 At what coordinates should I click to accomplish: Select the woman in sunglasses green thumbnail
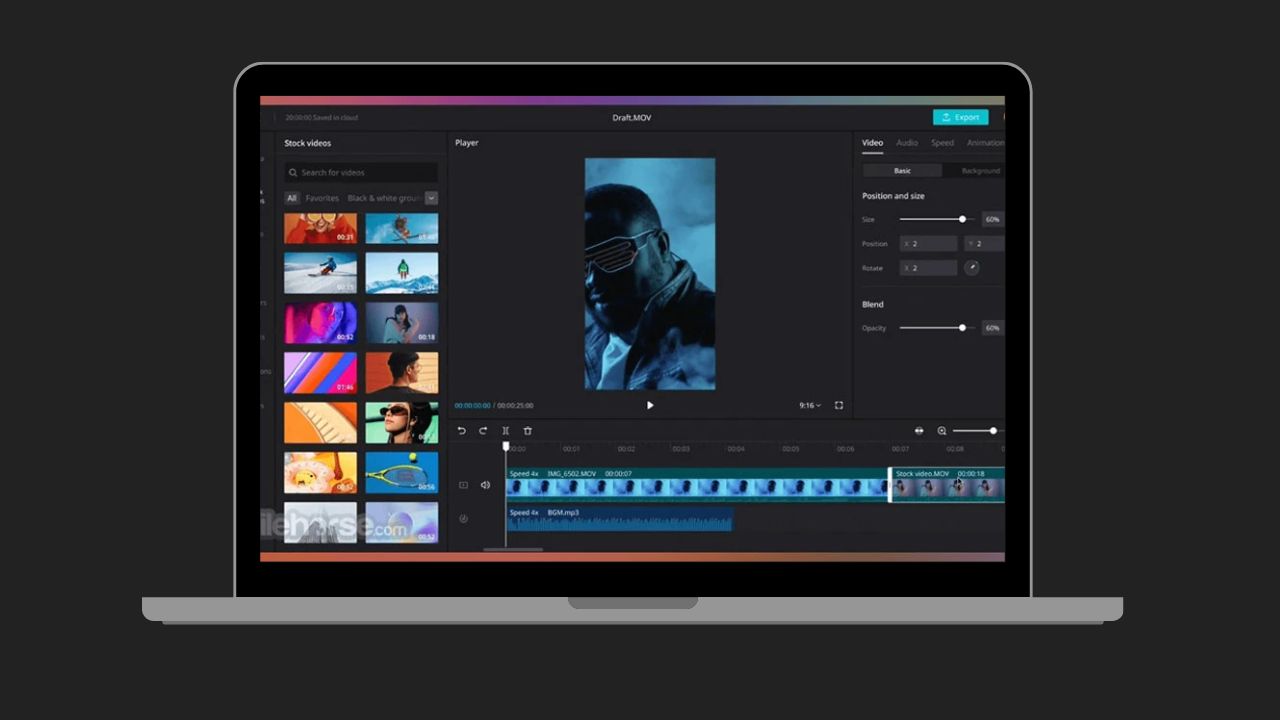401,422
